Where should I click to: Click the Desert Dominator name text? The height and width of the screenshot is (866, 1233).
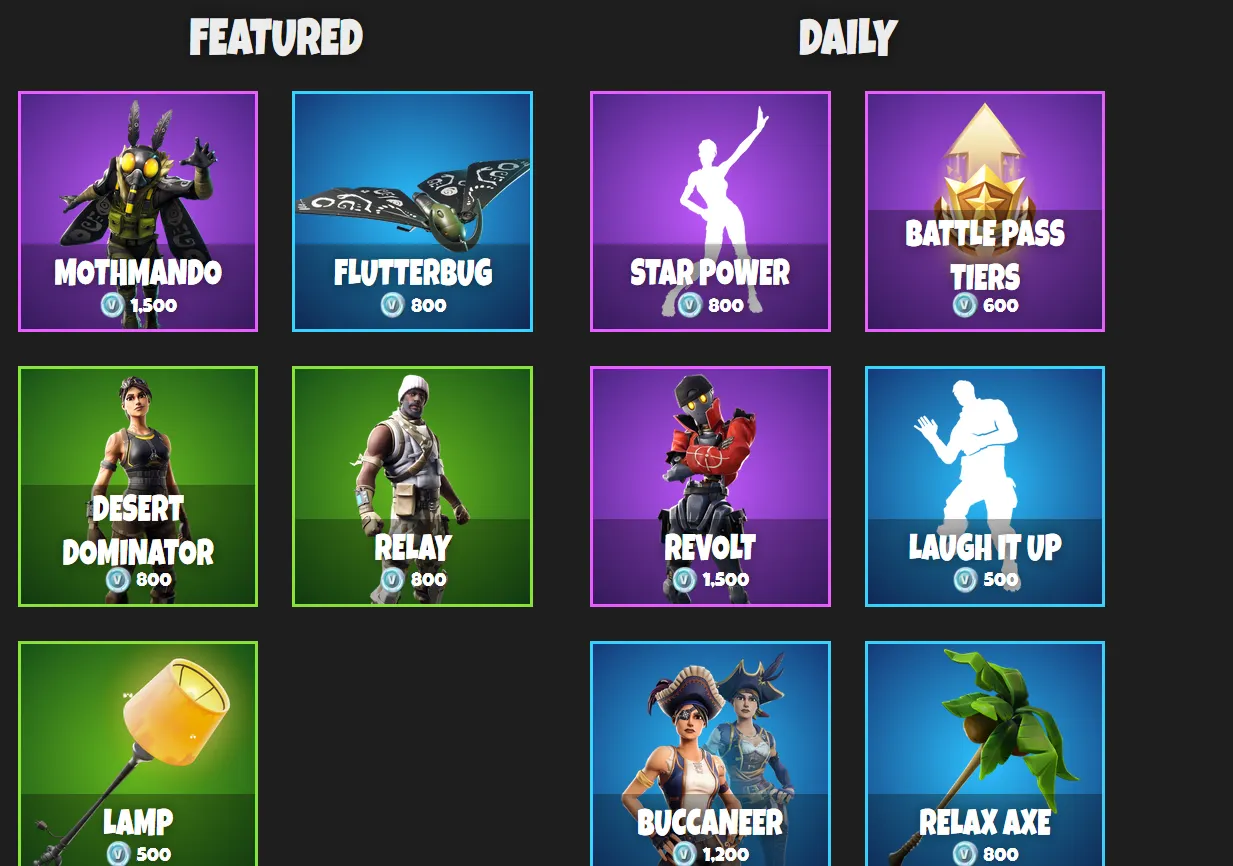click(138, 530)
